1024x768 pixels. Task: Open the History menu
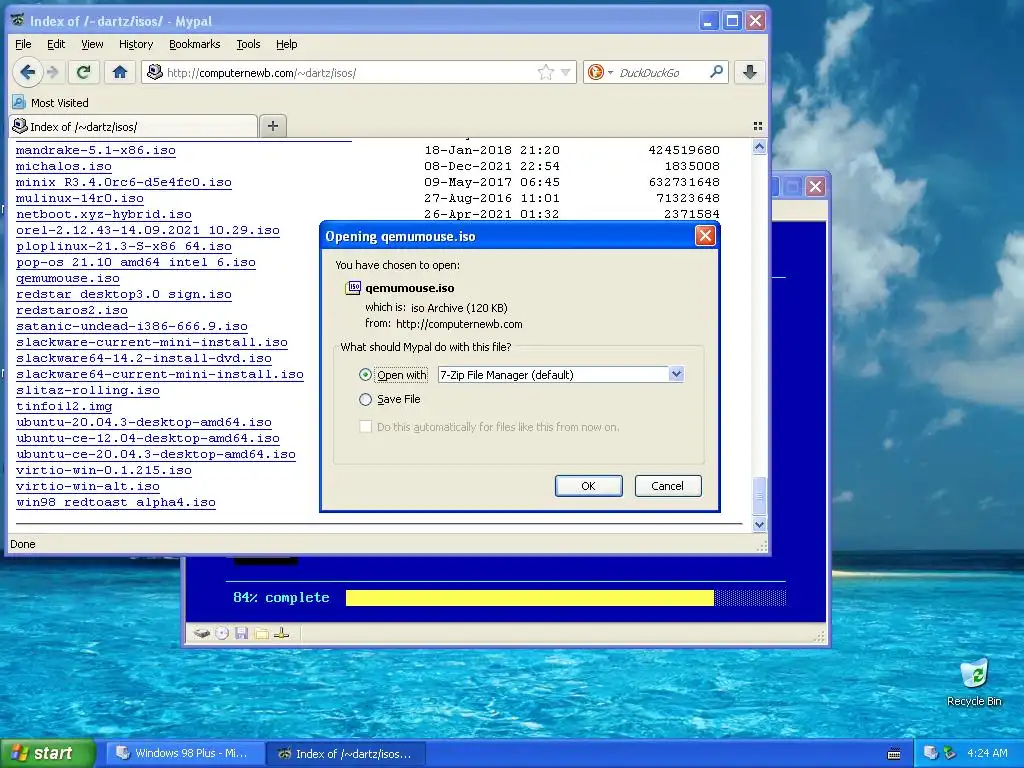click(136, 44)
